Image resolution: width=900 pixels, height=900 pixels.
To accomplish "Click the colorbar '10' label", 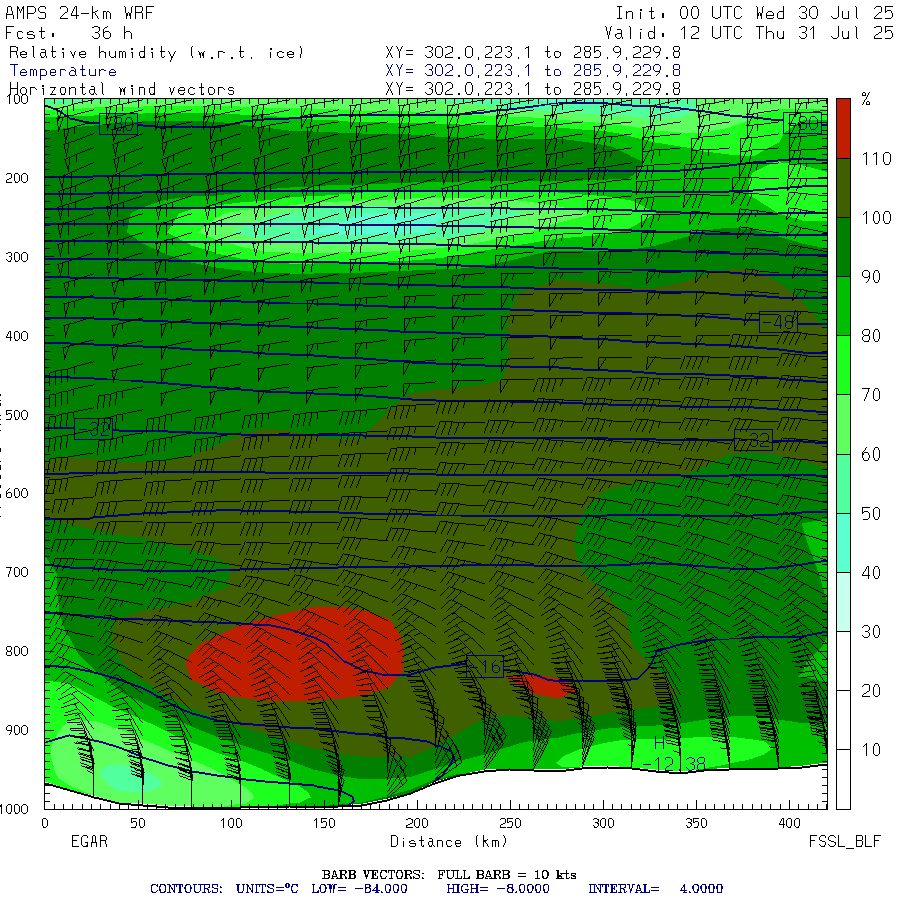I will click(x=871, y=750).
